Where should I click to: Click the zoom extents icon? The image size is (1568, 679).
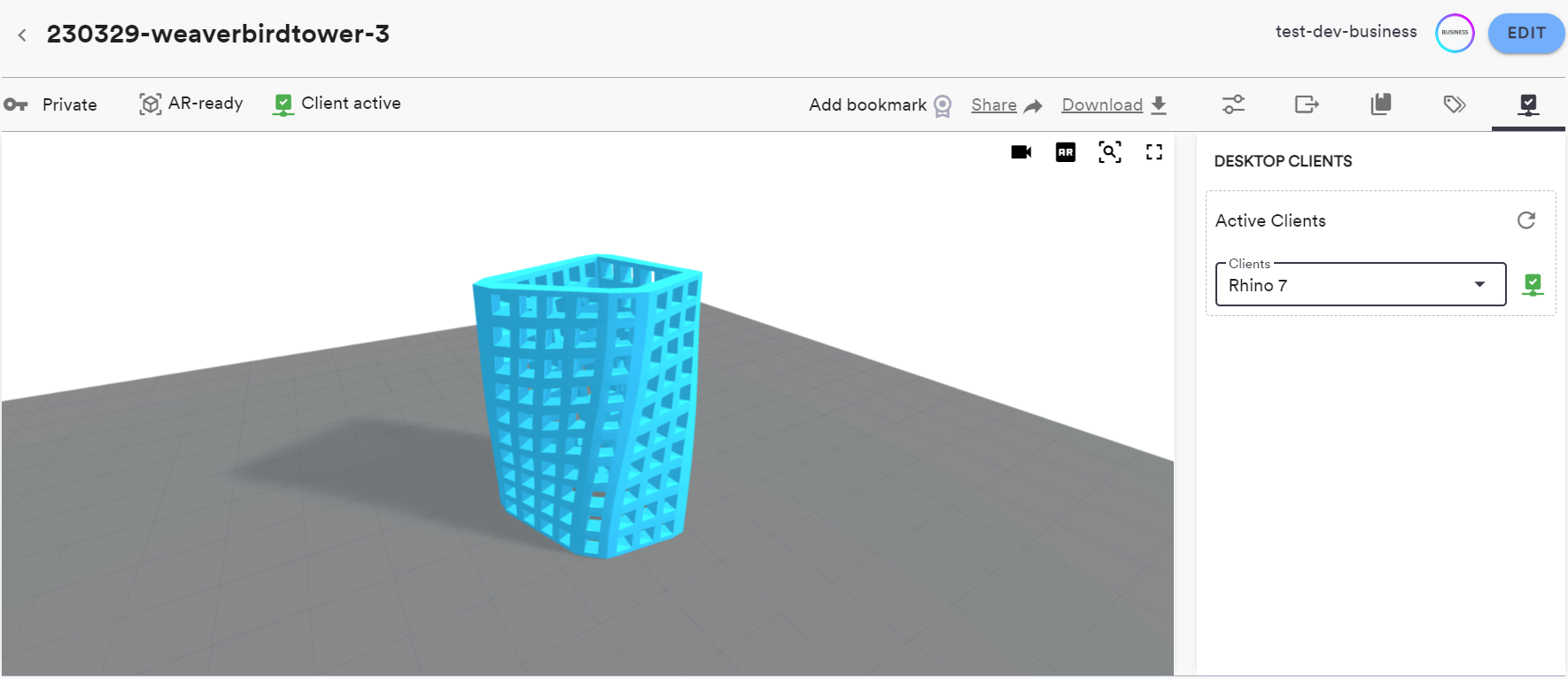tap(1109, 152)
